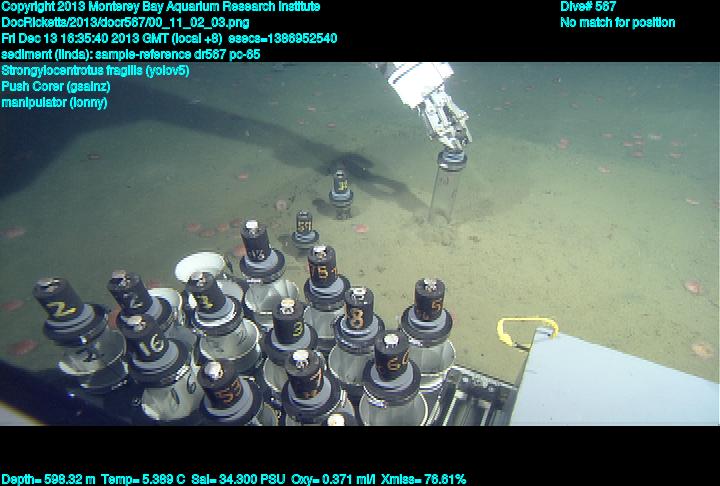The image size is (720, 486).
Task: Click the Monterey Bay Aquarium copyright line
Action: [x=161, y=7]
